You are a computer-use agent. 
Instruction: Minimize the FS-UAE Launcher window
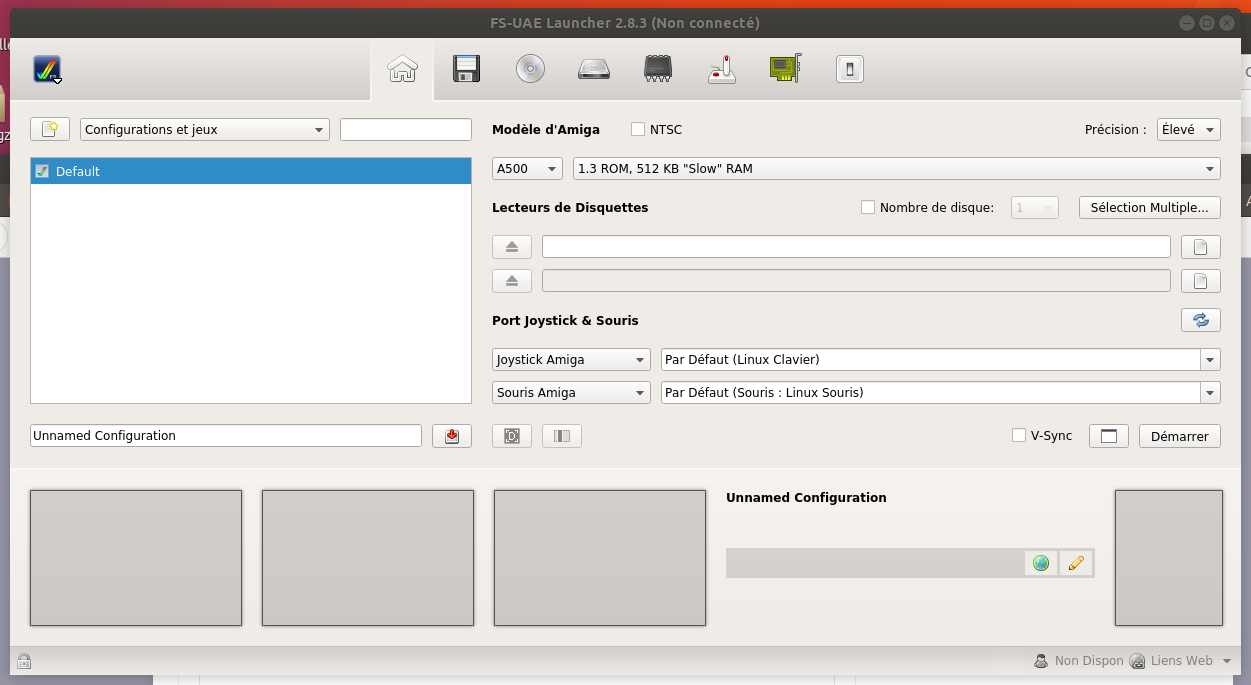(1186, 23)
